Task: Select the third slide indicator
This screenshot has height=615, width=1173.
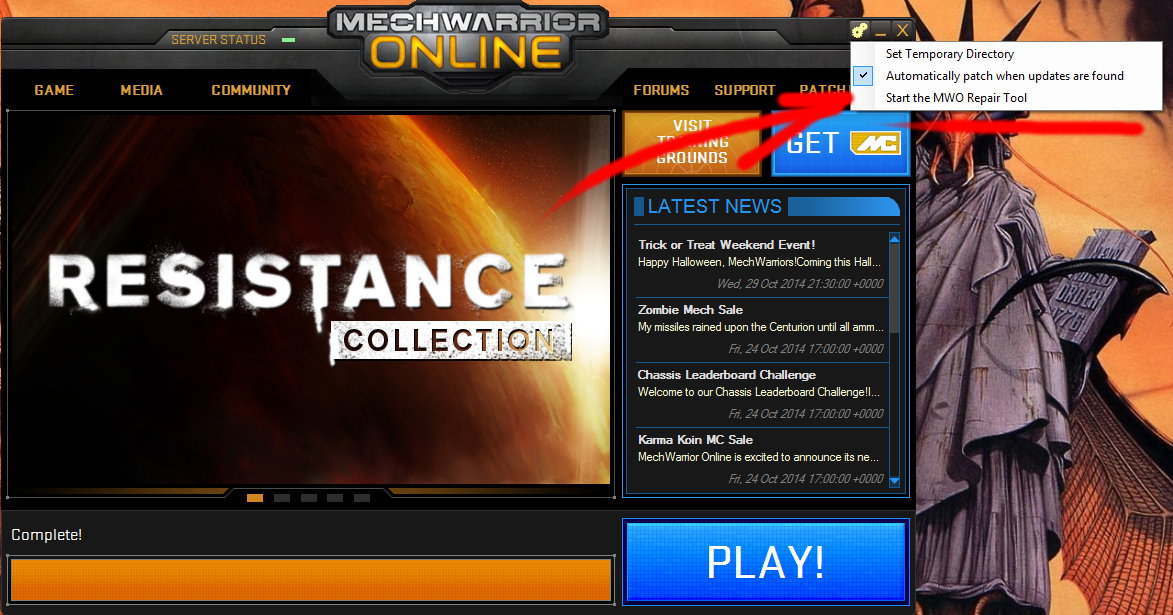Action: point(309,498)
